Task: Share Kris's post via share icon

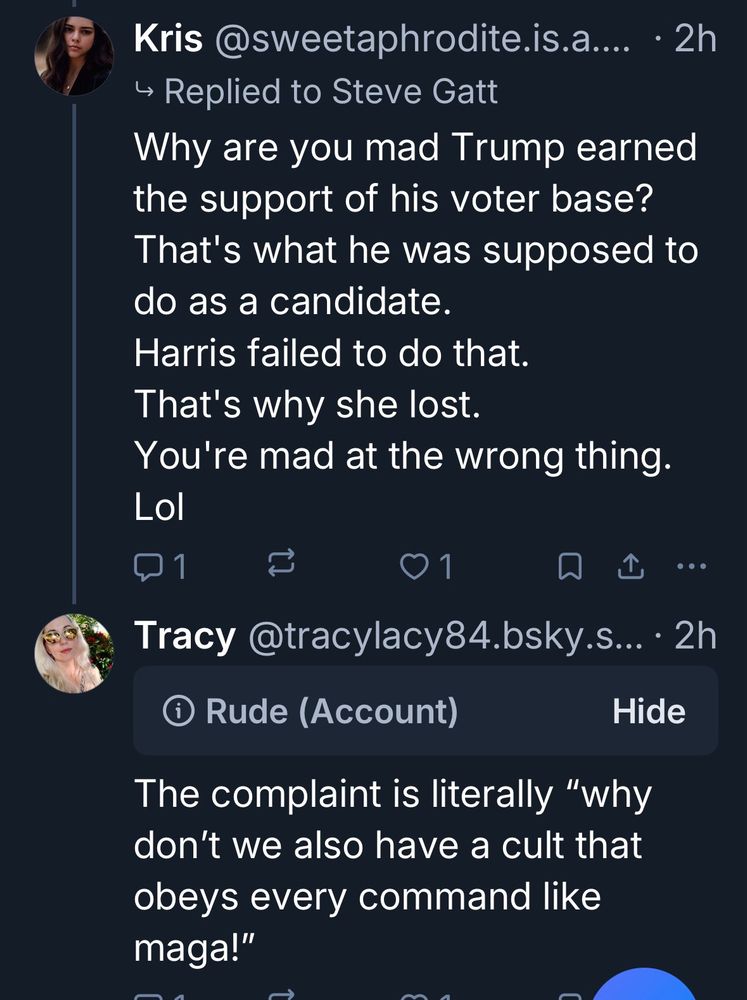Action: [x=629, y=568]
